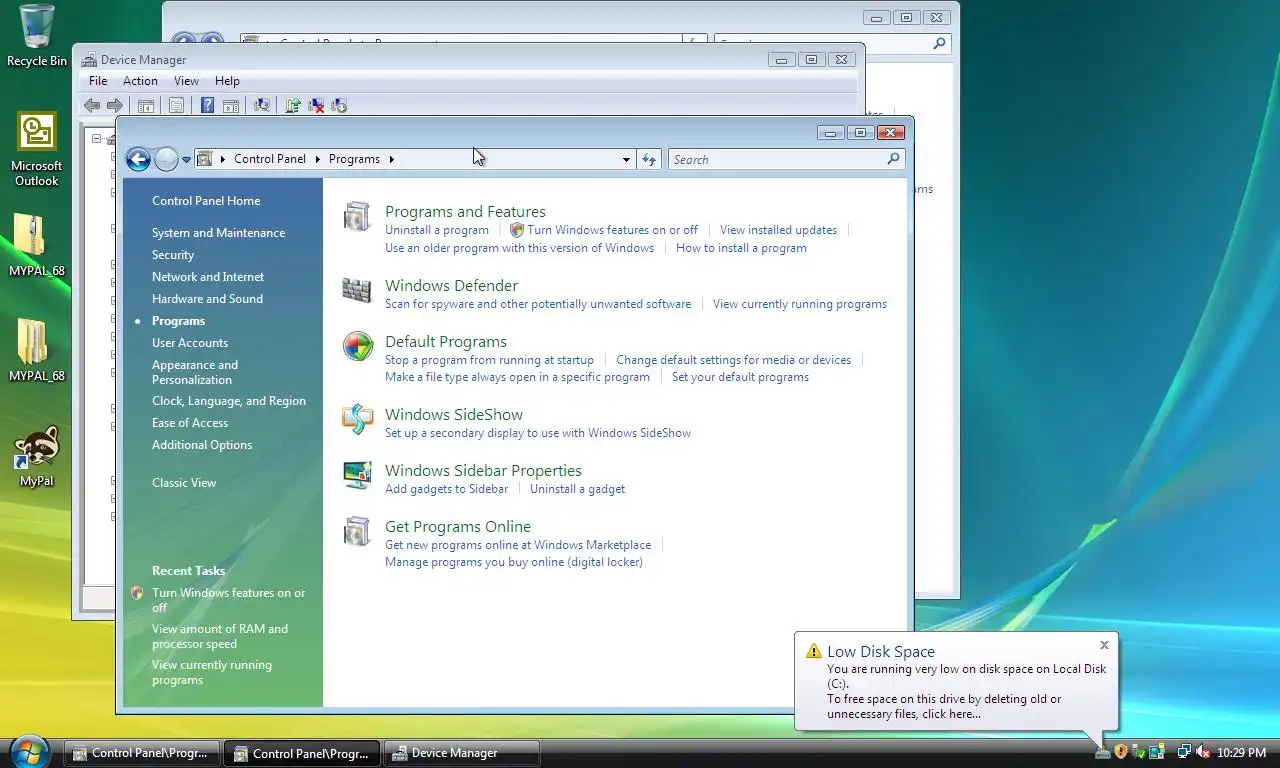Dismiss the Low Disk Space balloon with X
The width and height of the screenshot is (1280, 768).
coord(1104,645)
